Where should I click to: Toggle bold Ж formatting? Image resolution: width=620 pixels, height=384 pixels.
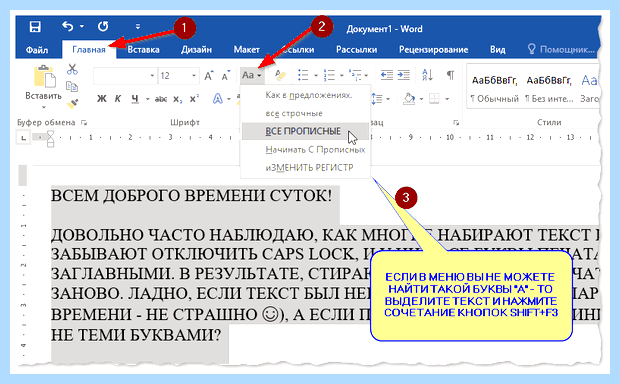[102, 98]
